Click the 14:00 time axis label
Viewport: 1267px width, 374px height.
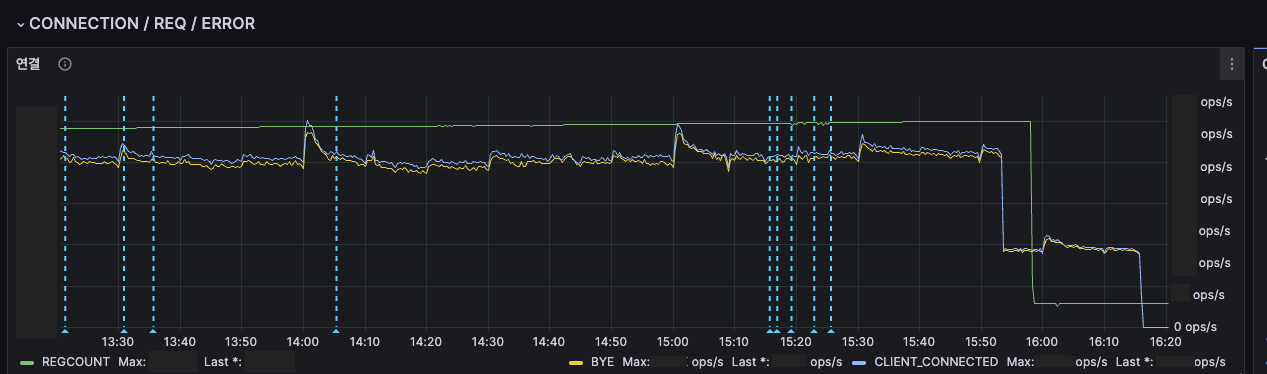(x=302, y=342)
